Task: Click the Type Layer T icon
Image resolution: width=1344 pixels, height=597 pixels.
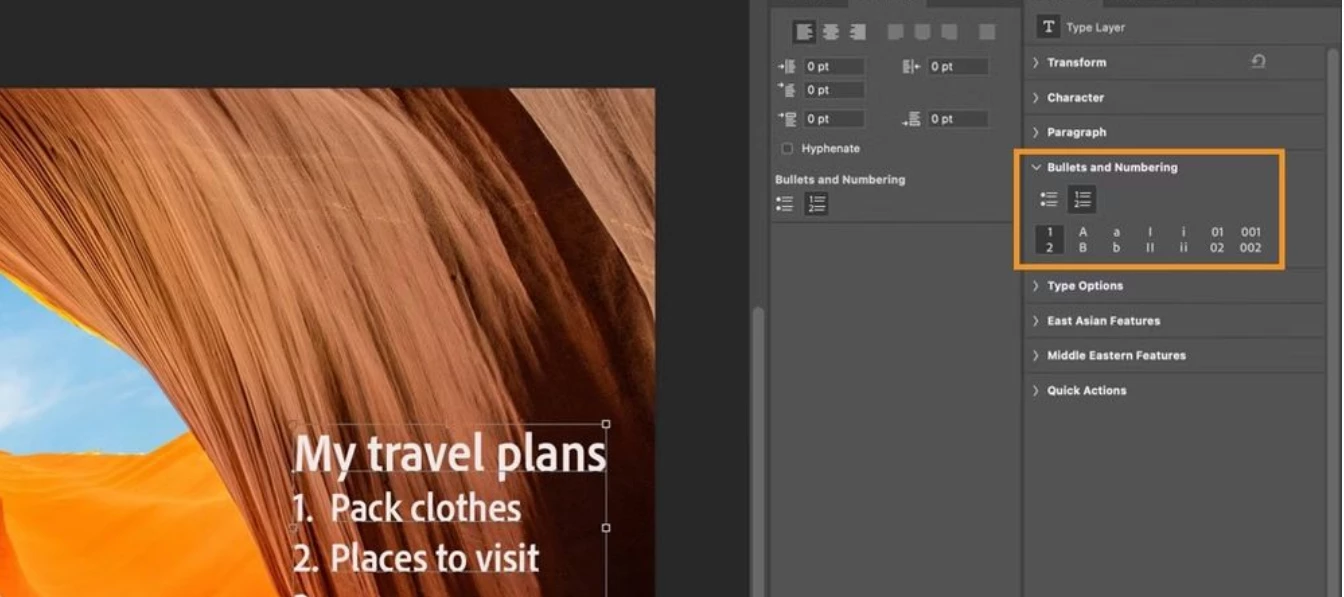Action: click(x=1048, y=27)
